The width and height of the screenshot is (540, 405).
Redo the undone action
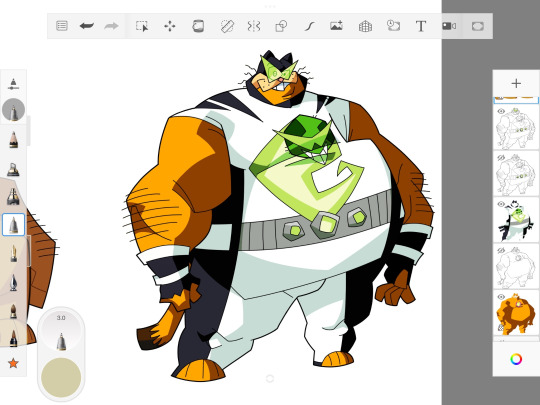[111, 26]
